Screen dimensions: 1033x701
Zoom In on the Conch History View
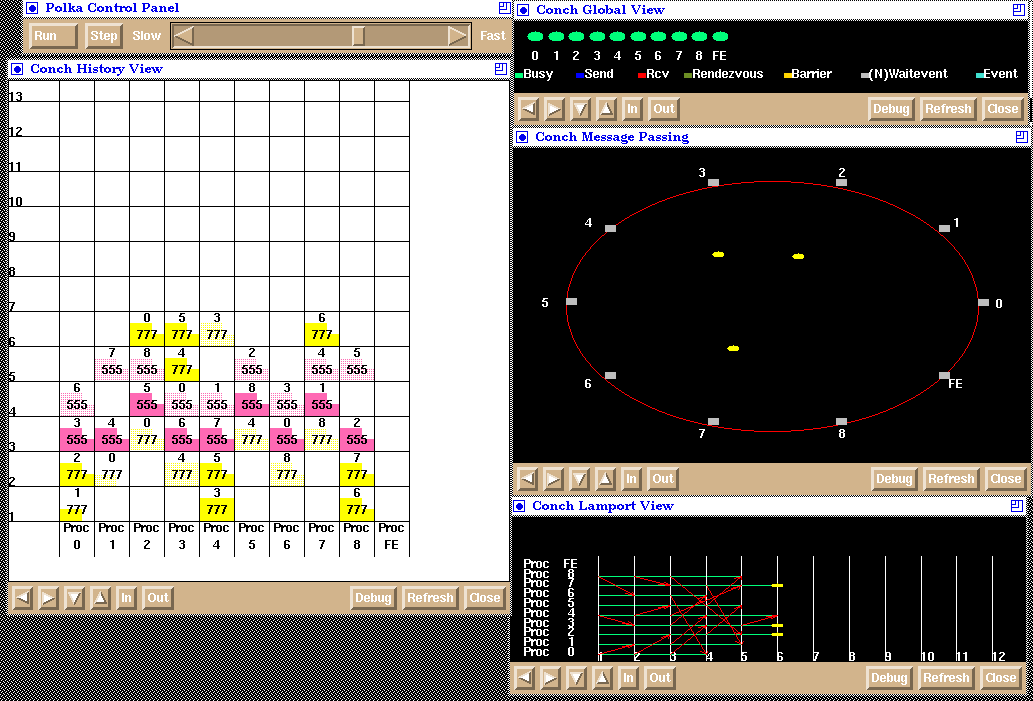(x=126, y=598)
